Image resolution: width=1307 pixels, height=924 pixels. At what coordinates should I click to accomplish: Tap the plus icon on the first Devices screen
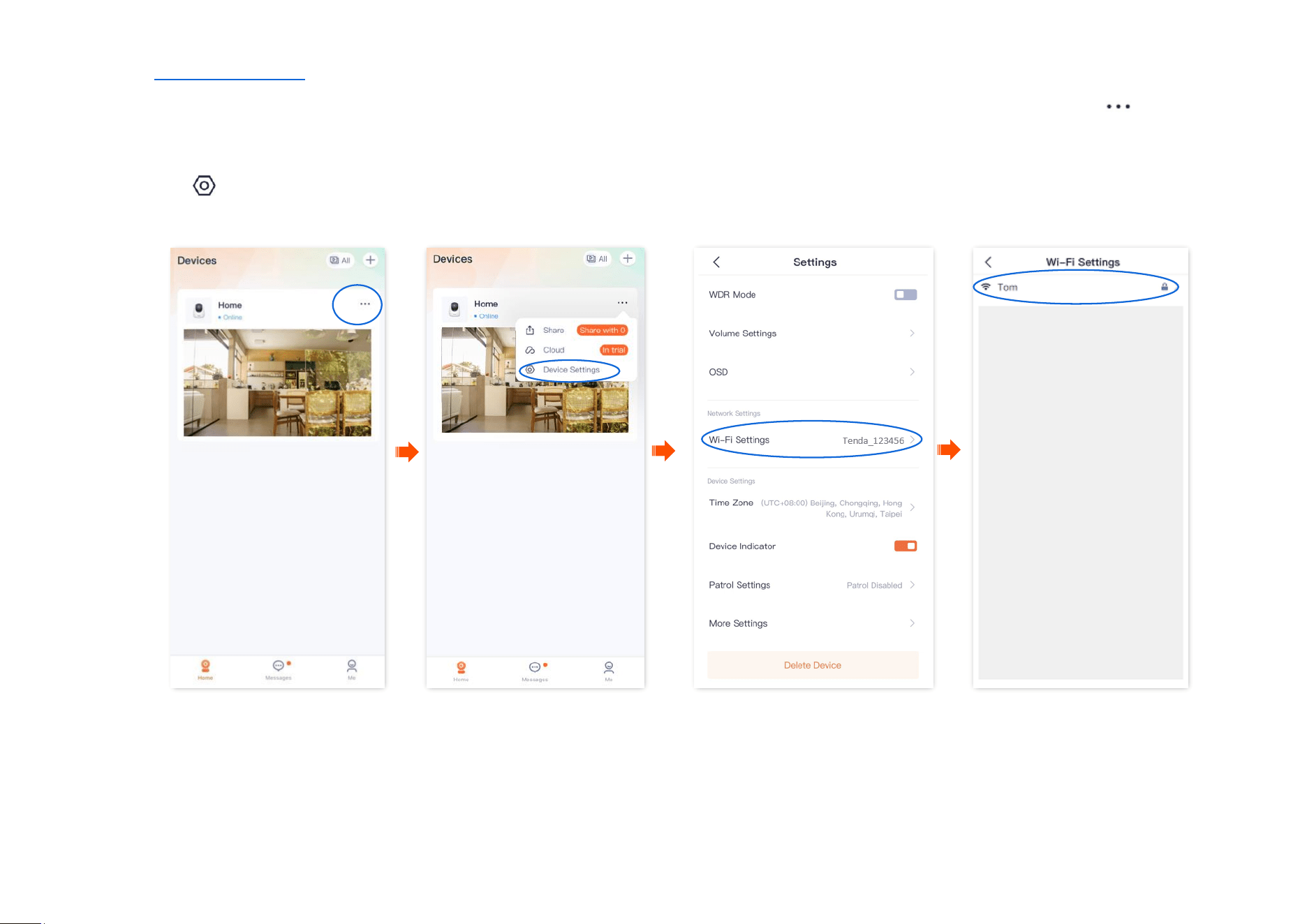click(371, 260)
